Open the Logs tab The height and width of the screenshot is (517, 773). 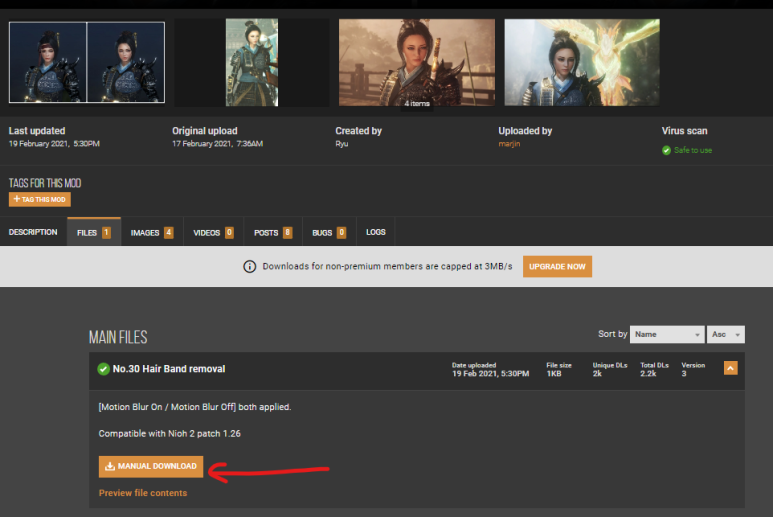pyautogui.click(x=376, y=232)
